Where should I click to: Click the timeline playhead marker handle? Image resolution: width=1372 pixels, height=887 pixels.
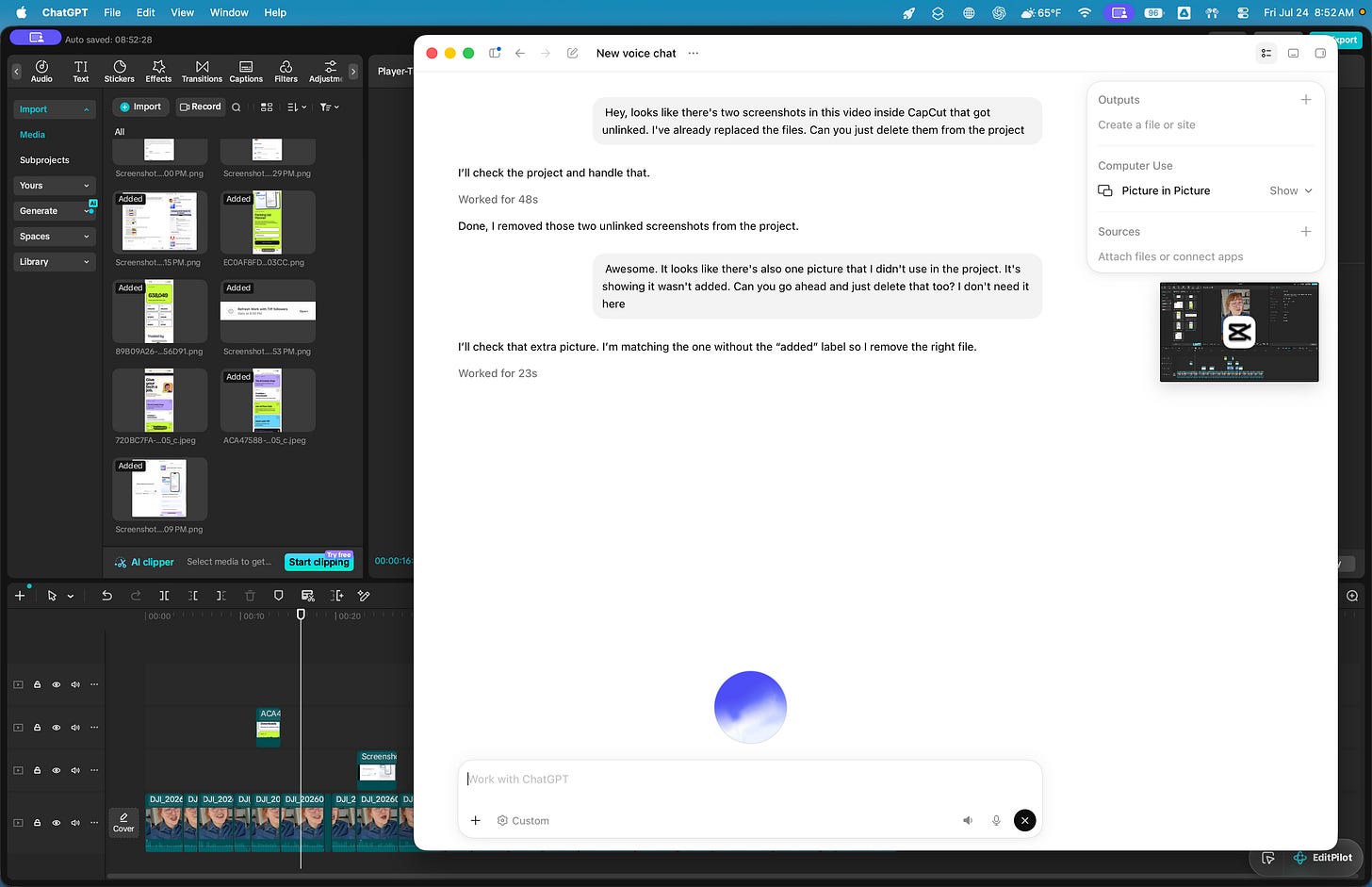(x=302, y=615)
